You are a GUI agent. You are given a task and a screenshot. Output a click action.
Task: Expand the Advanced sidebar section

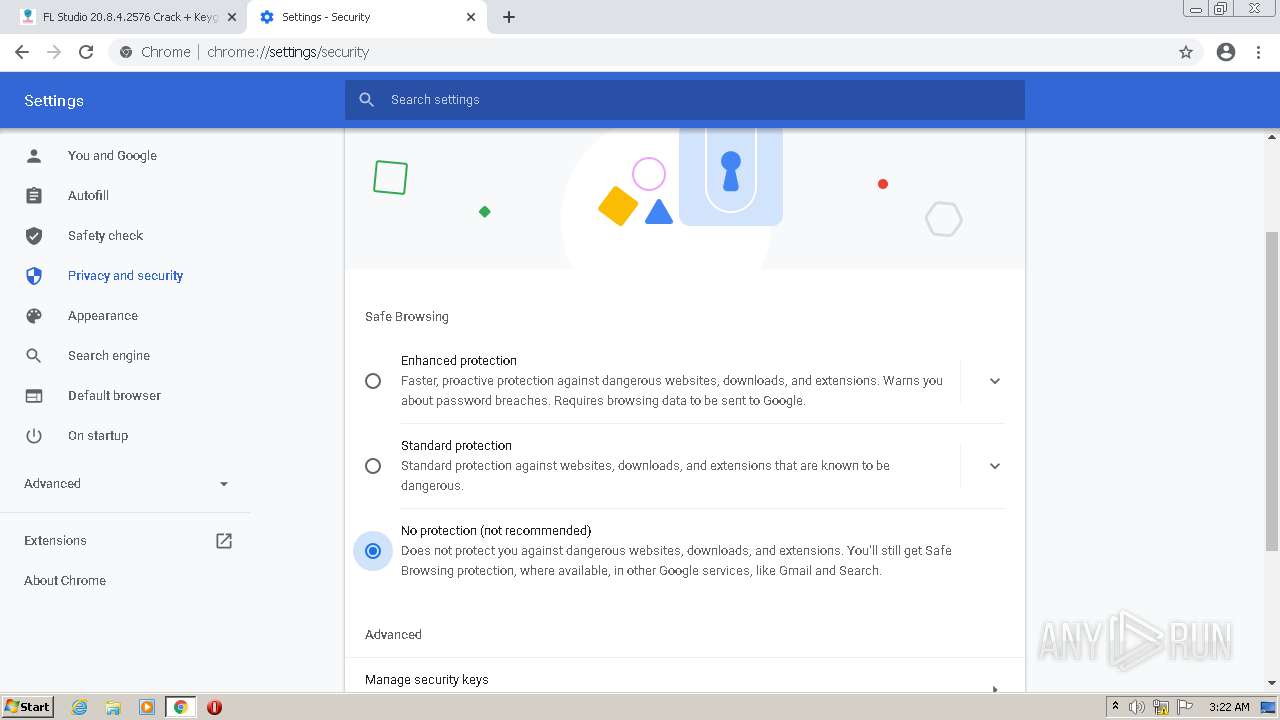click(x=127, y=484)
